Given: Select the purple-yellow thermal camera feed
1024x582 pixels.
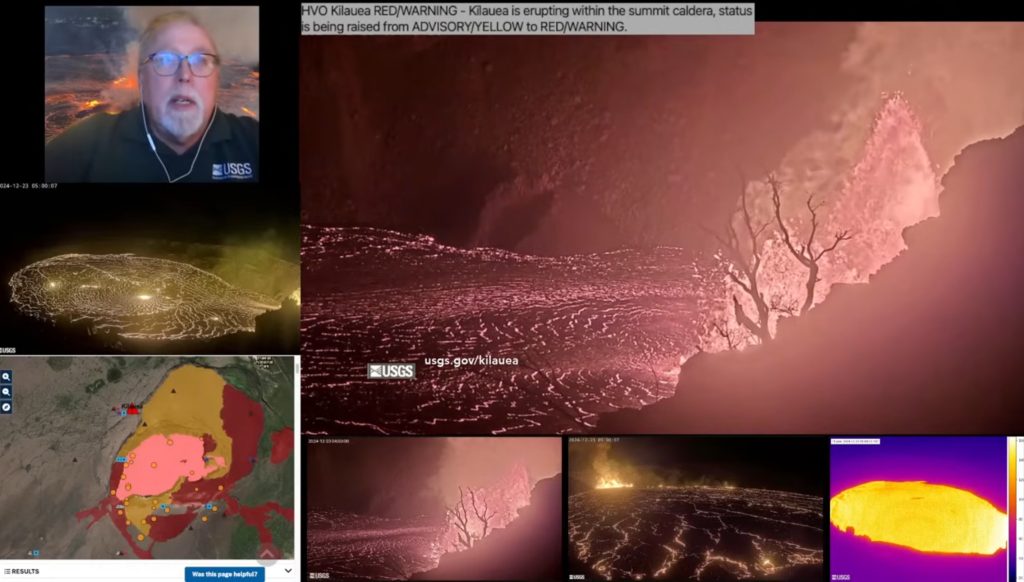Looking at the screenshot, I should pos(918,509).
